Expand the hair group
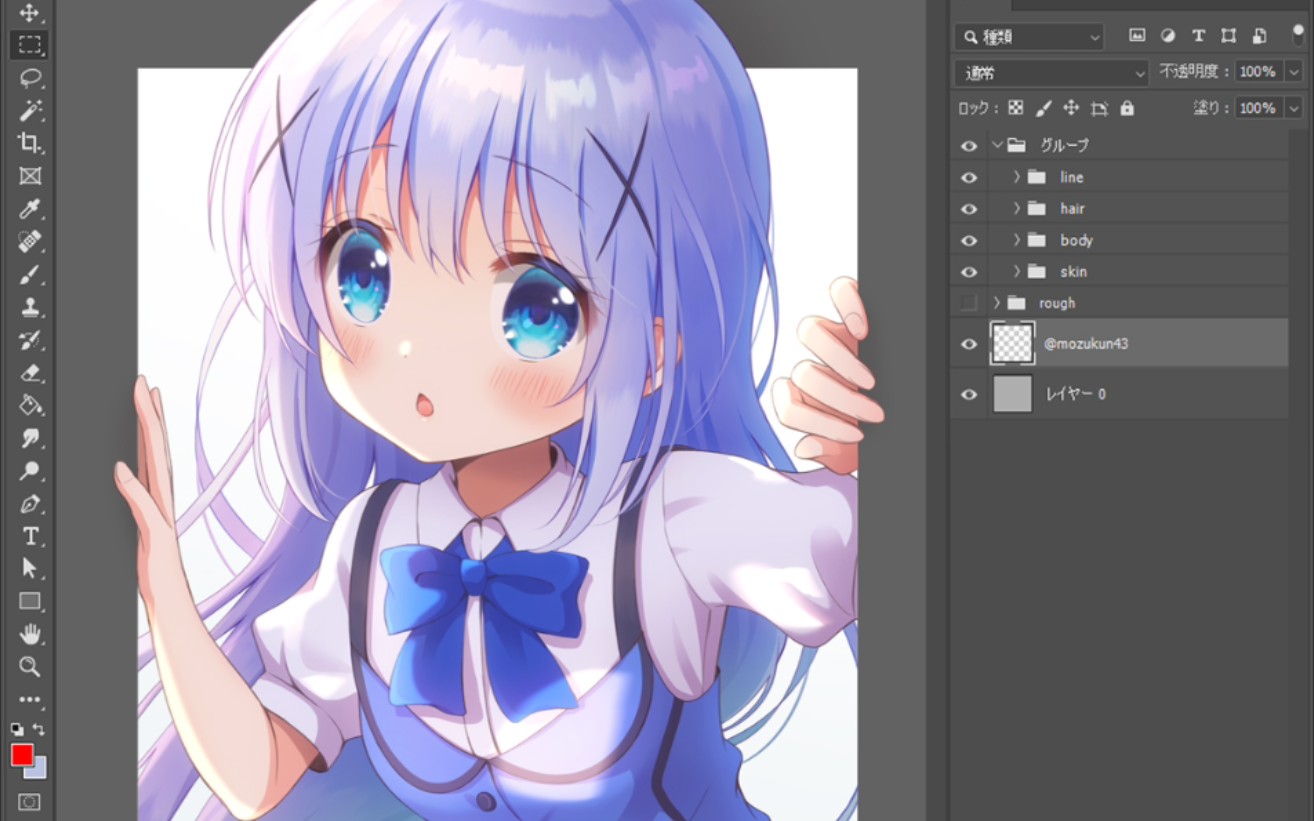The height and width of the screenshot is (821, 1314). tap(1017, 209)
